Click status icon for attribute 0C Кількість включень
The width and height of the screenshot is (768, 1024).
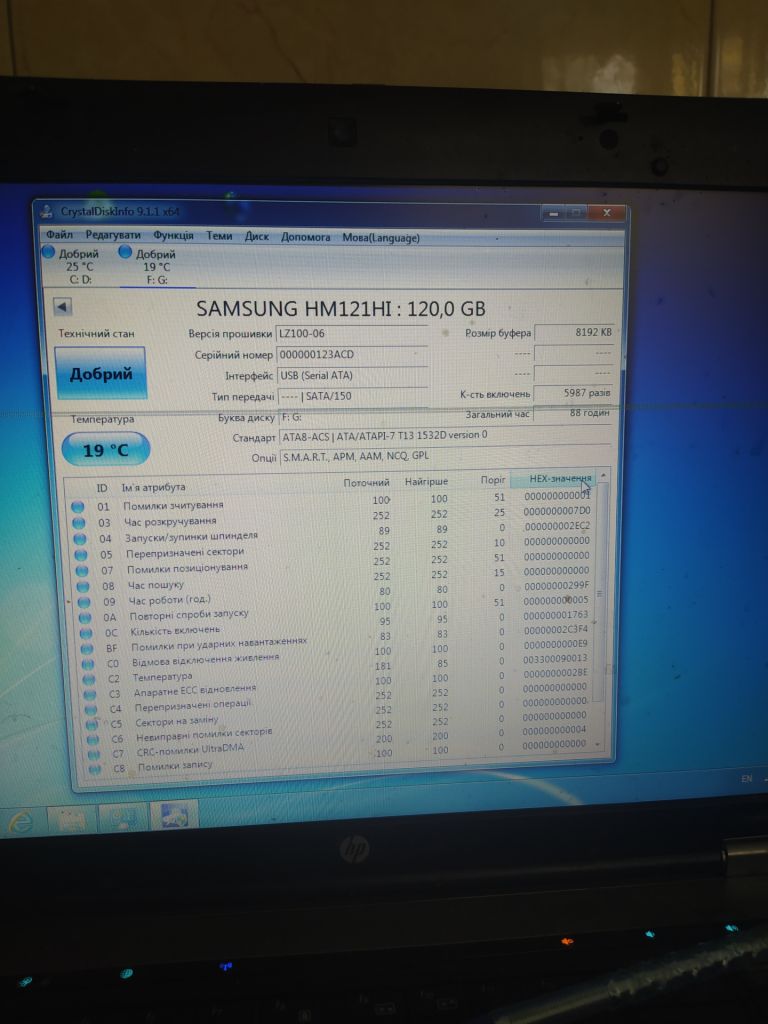point(87,633)
